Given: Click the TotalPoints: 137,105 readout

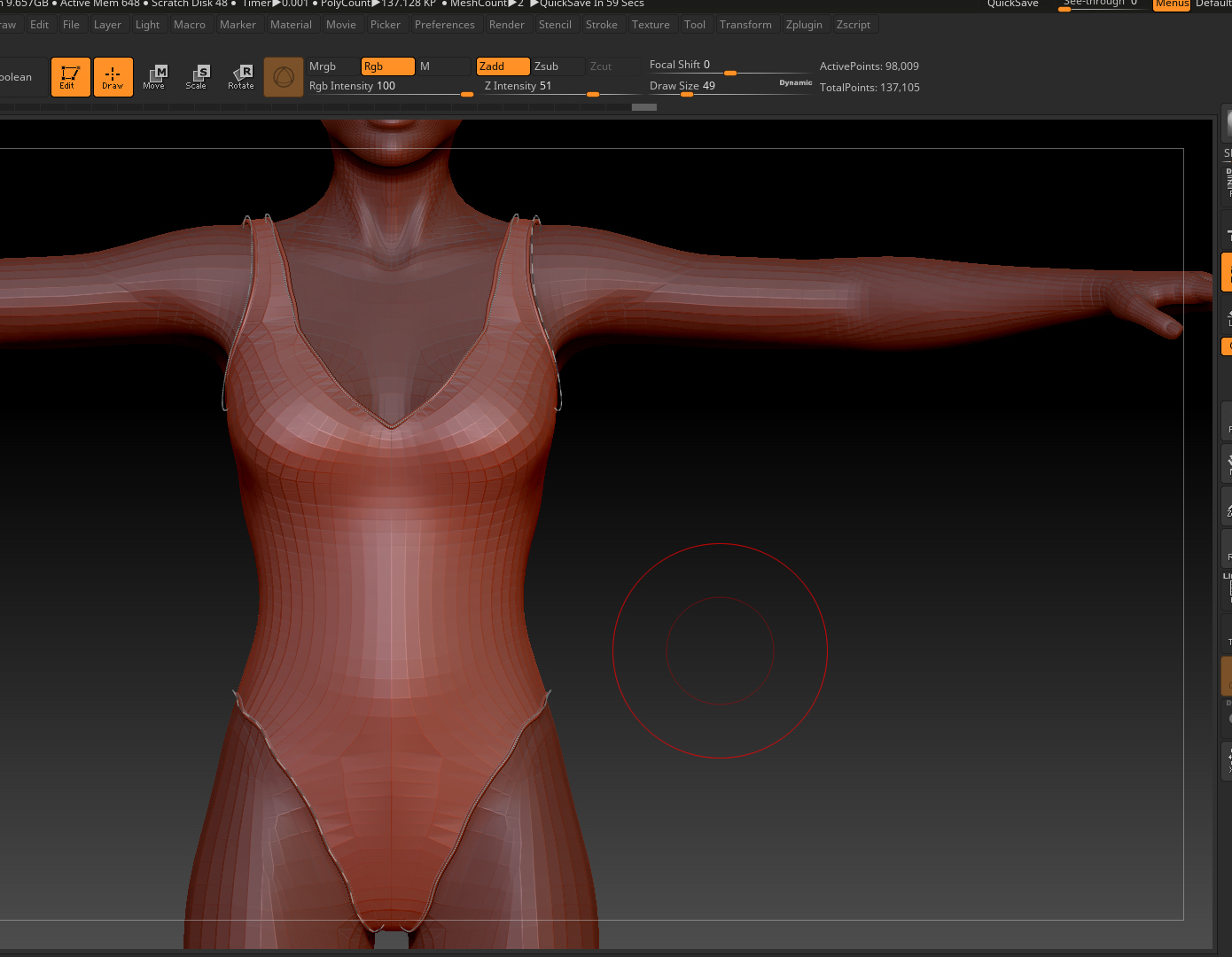Looking at the screenshot, I should (869, 88).
